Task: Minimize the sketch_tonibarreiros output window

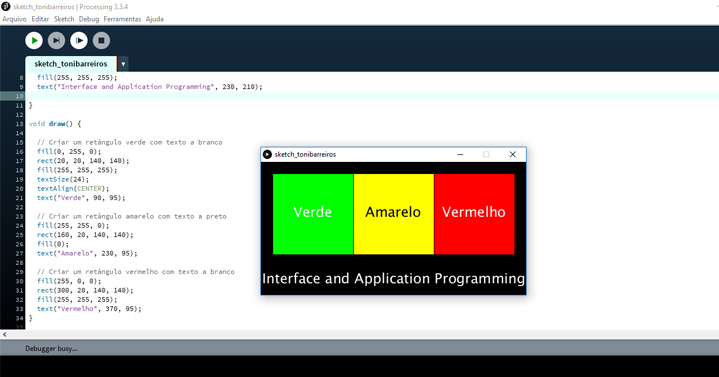Action: click(460, 155)
